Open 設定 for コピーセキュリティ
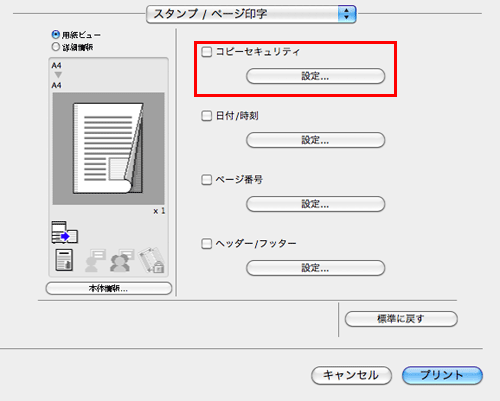The width and height of the screenshot is (500, 401). point(315,76)
